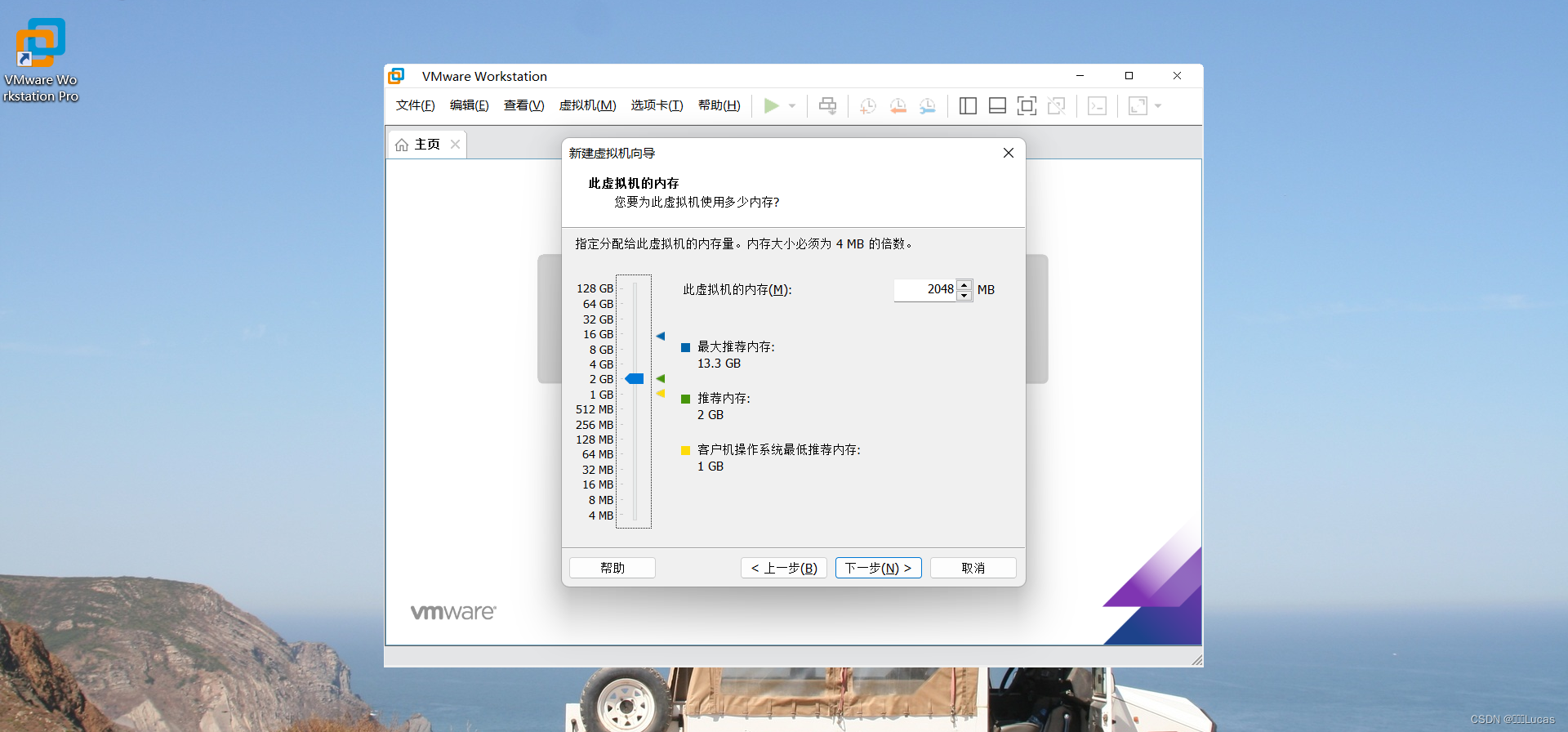Select the 主页 tab
This screenshot has width=1568, height=732.
point(427,144)
